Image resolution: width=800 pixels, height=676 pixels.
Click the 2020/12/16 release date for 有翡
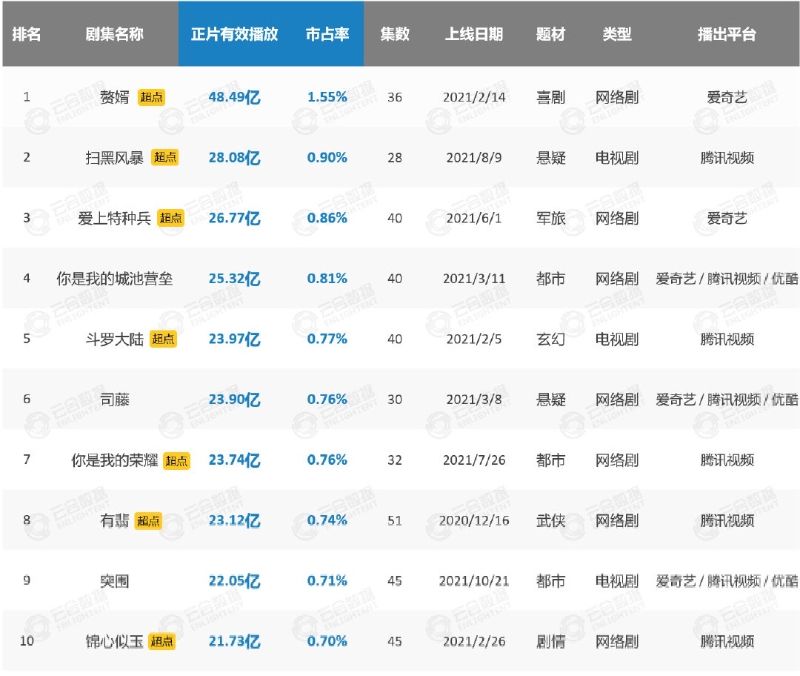474,520
